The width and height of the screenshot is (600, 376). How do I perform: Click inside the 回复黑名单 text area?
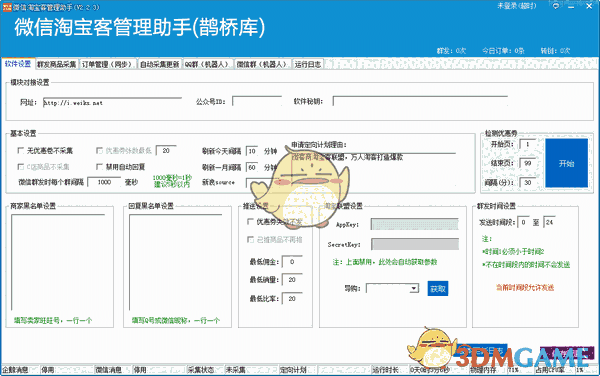pos(176,262)
